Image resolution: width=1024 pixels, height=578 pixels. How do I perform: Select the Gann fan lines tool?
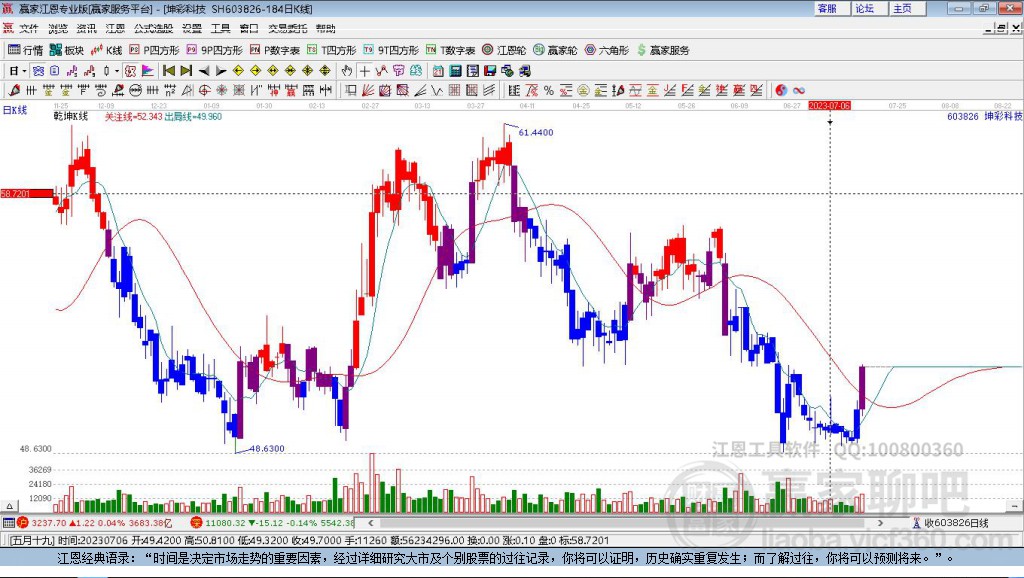point(368,90)
